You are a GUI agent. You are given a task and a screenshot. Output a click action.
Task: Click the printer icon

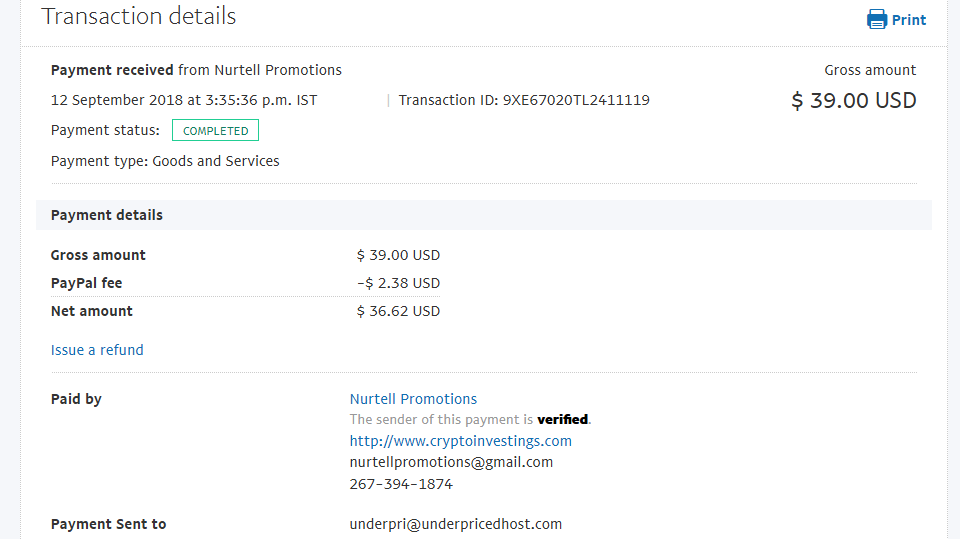click(877, 20)
